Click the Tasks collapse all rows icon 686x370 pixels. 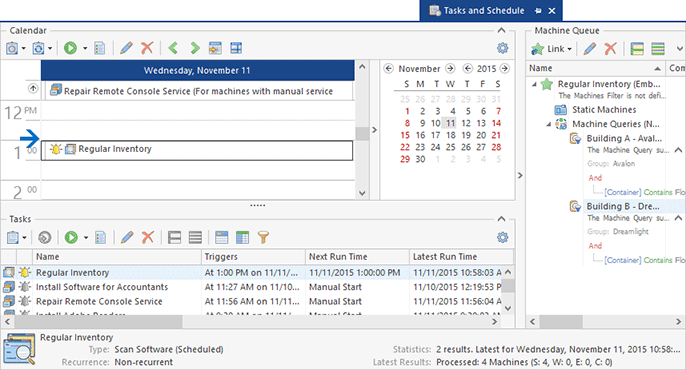click(195, 237)
